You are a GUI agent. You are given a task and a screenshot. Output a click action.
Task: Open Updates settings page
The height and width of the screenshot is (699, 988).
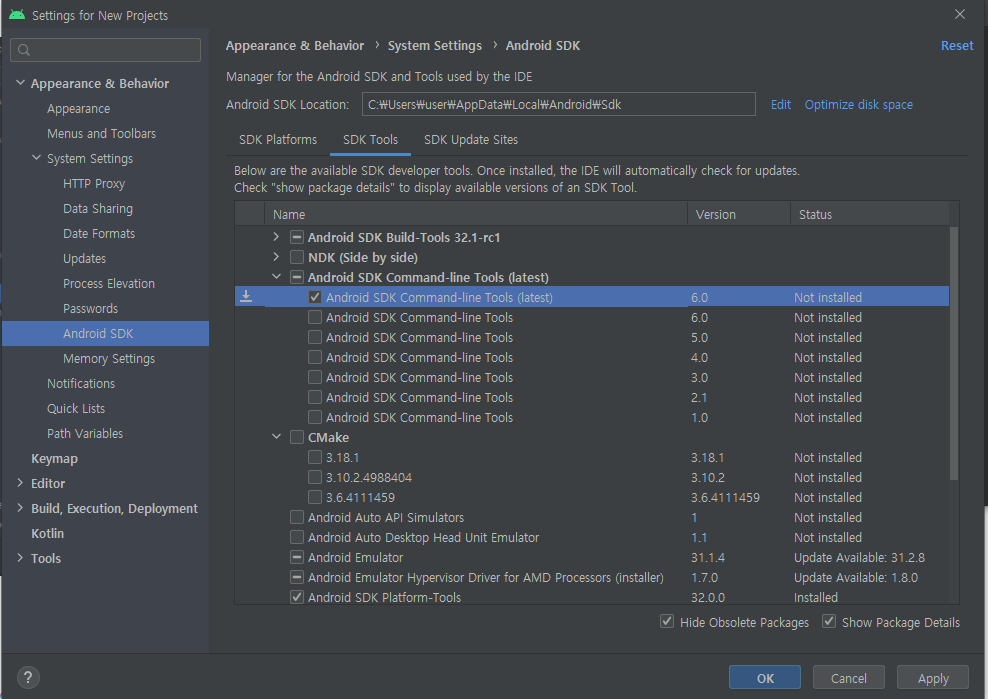click(x=84, y=258)
